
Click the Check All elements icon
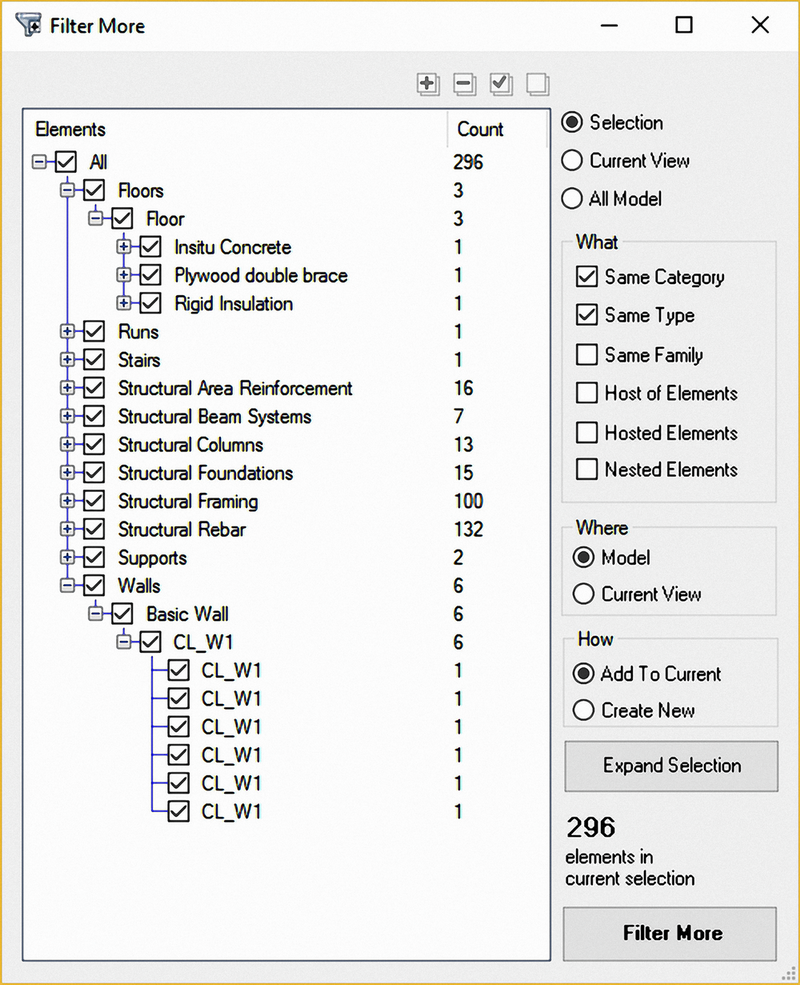coord(501,85)
